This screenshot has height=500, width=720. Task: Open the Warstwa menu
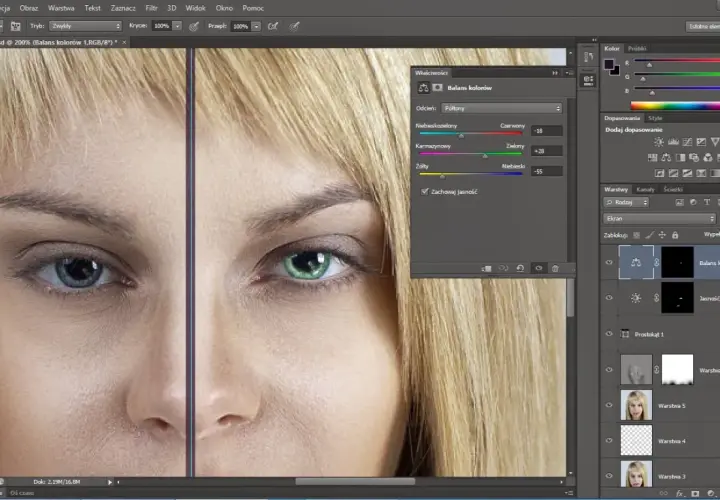point(61,8)
